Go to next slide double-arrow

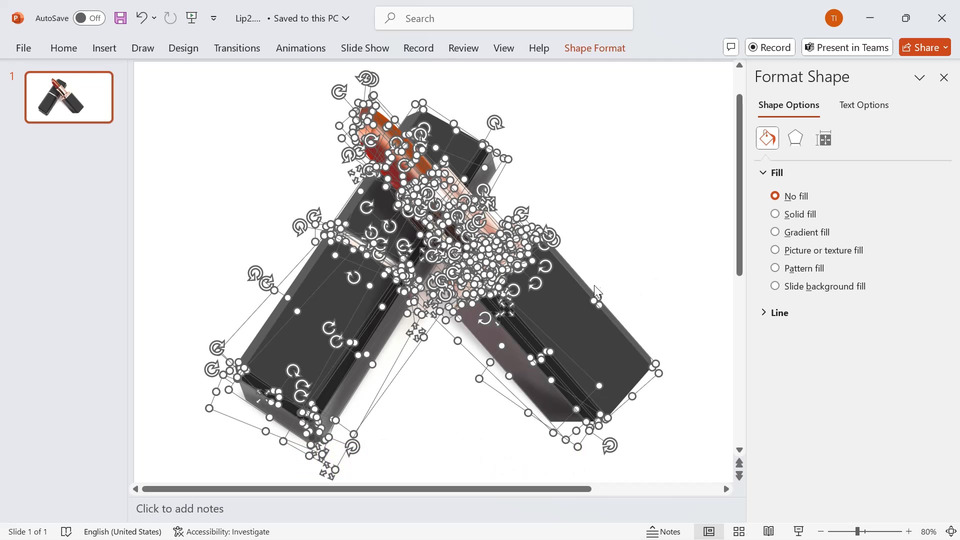[x=739, y=476]
